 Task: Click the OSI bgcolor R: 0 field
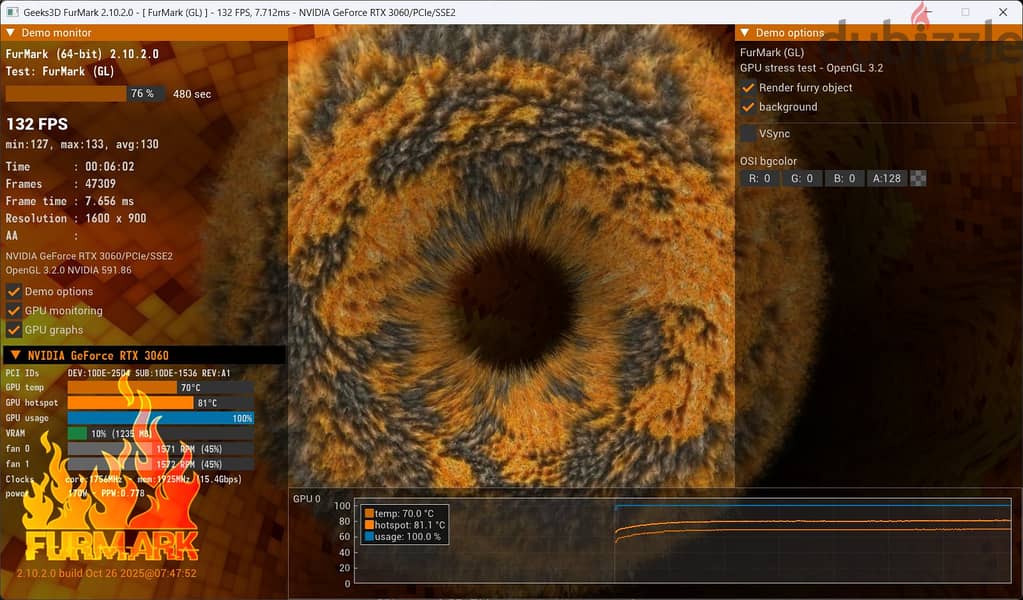tap(759, 178)
